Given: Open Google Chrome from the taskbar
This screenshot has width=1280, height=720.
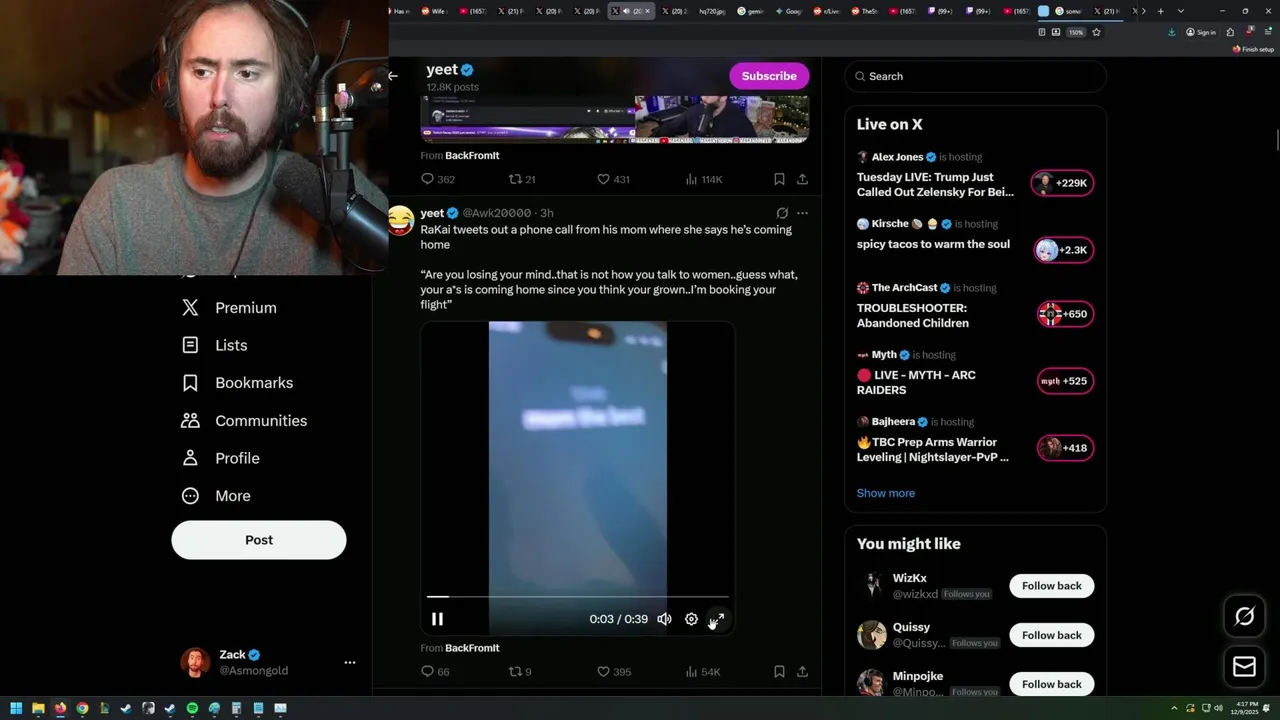Looking at the screenshot, I should point(82,709).
